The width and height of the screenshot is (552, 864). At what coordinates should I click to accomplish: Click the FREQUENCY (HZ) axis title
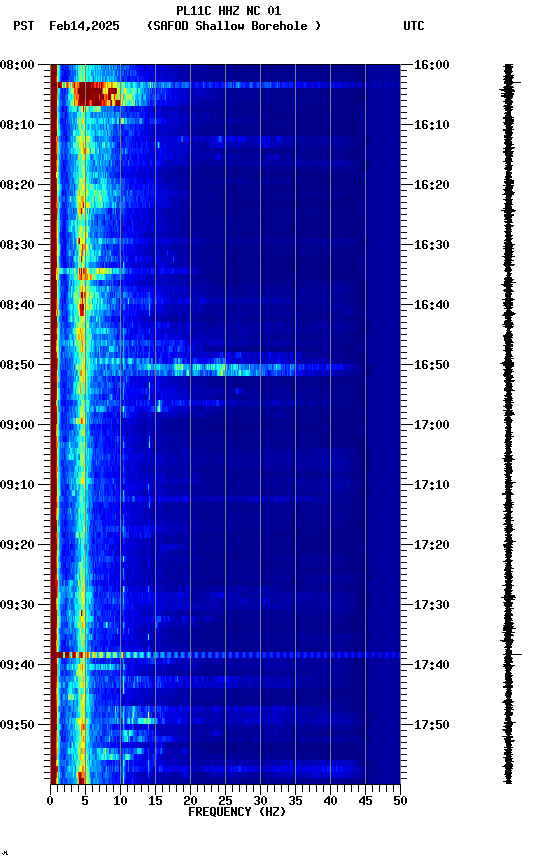237,812
